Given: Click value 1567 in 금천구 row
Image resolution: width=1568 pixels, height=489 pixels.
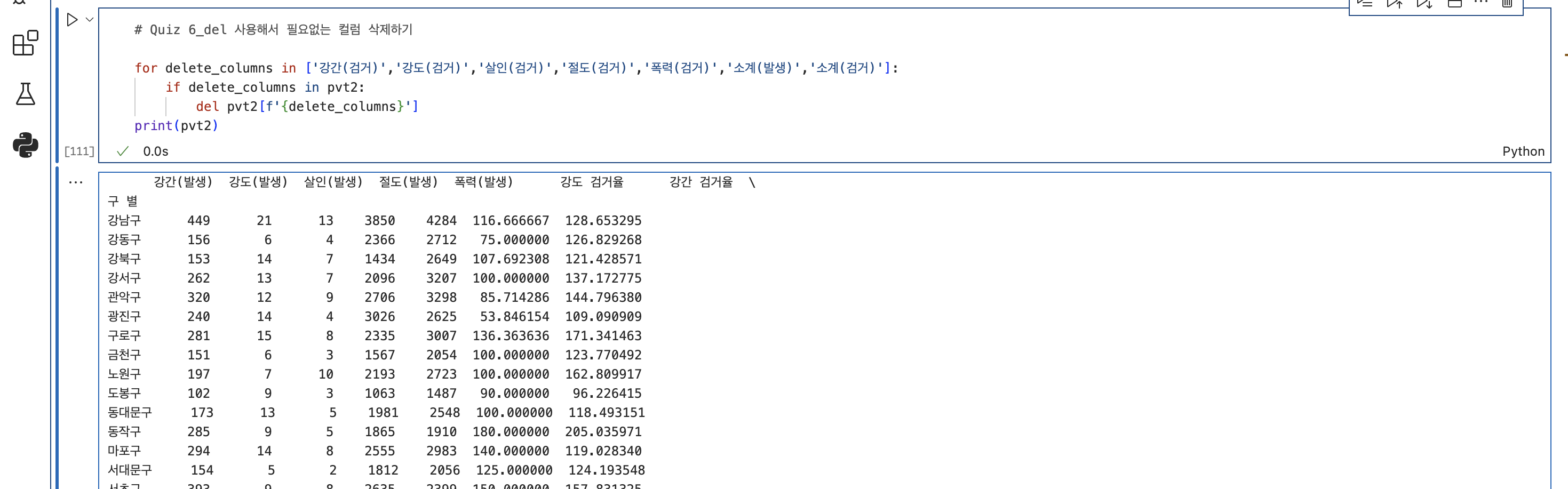Looking at the screenshot, I should point(380,355).
